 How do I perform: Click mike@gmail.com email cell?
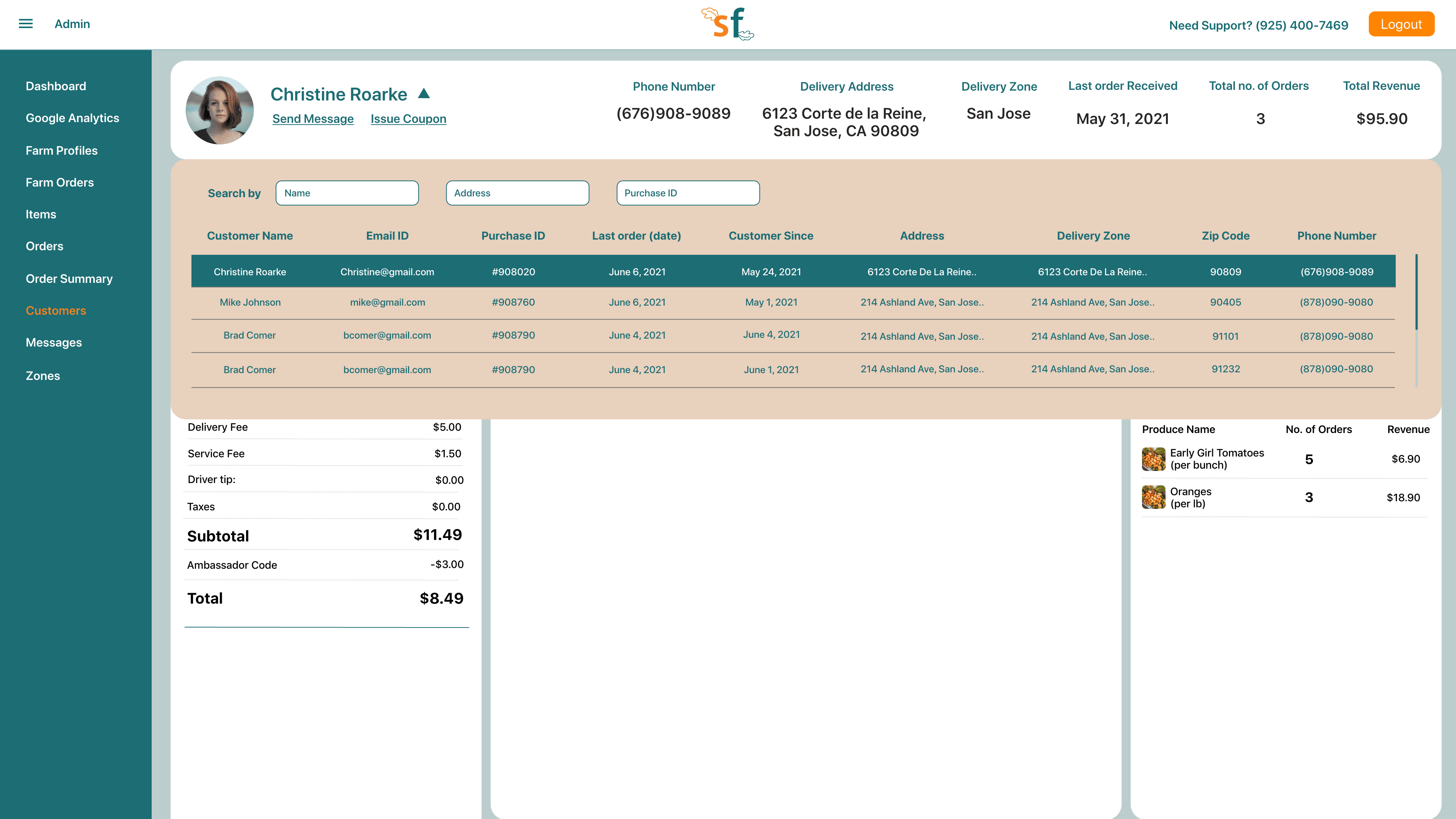point(387,303)
